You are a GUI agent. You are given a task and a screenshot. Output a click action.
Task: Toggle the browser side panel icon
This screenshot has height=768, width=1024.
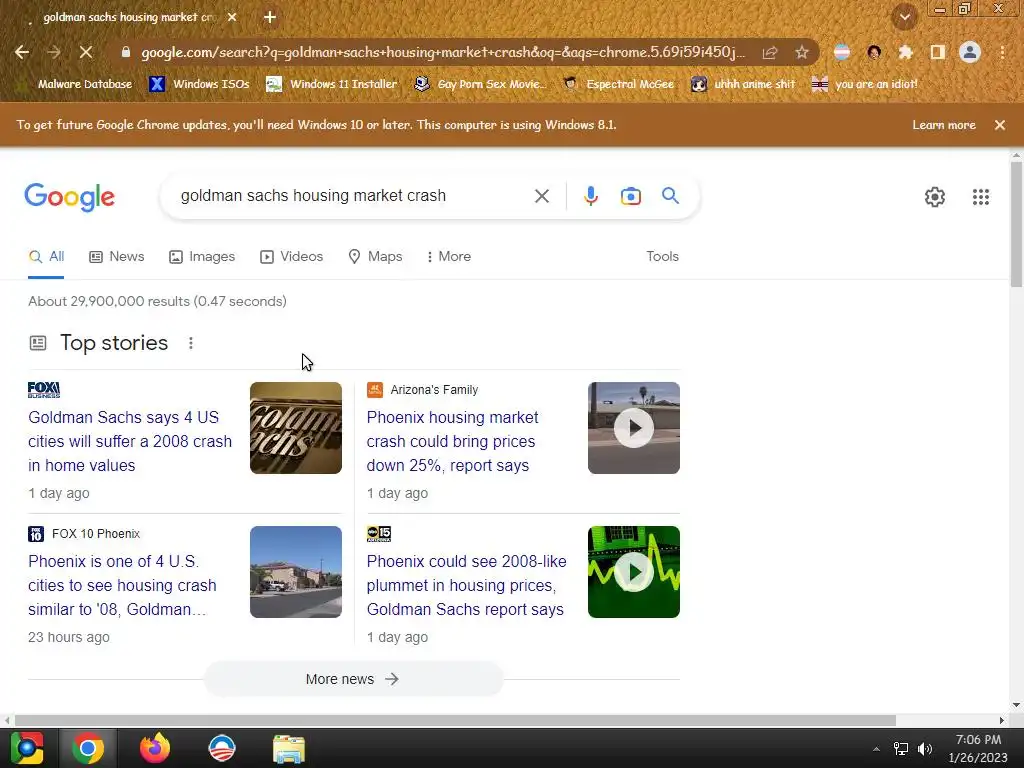[938, 52]
